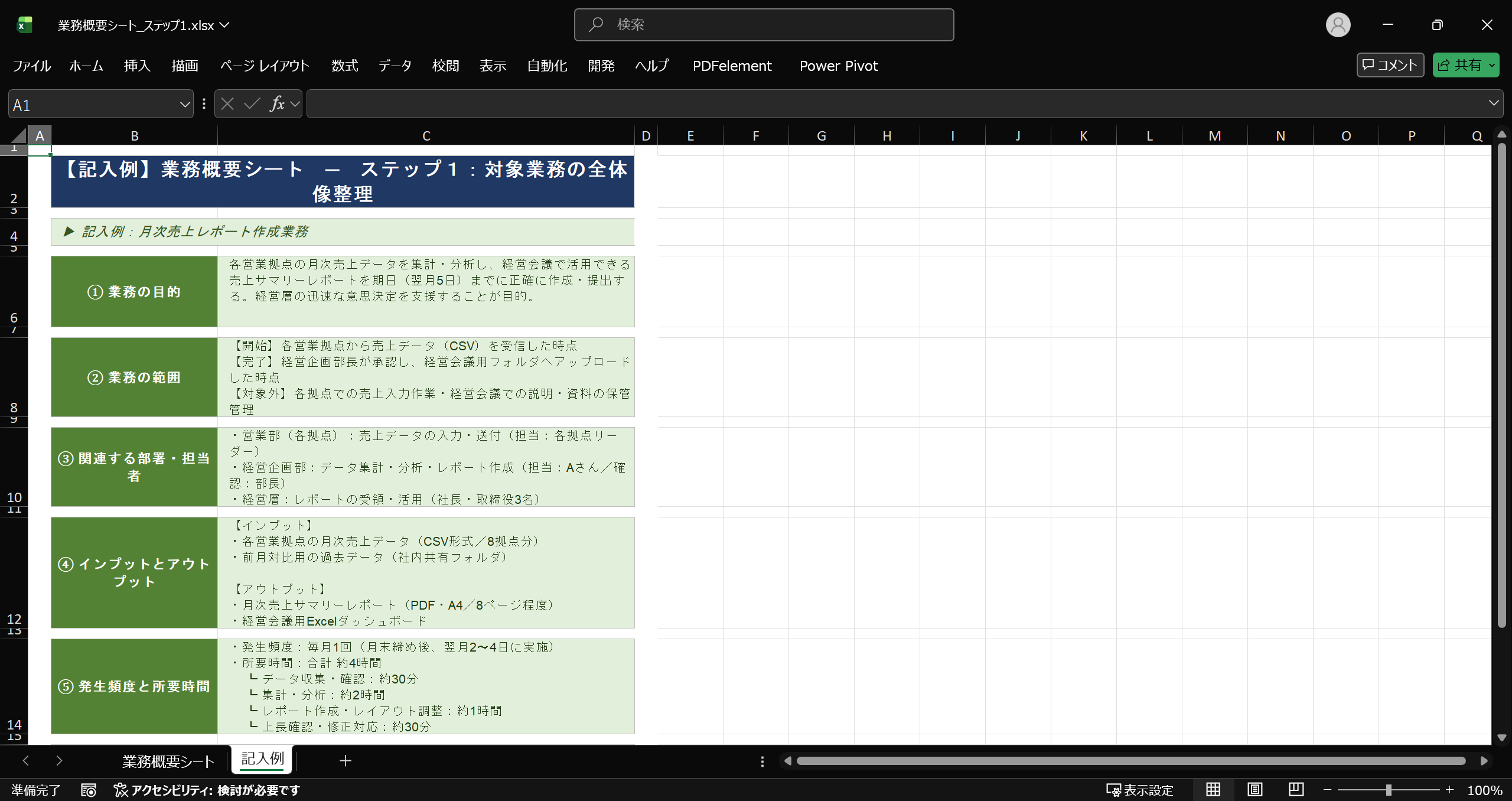Click the macro recording icon in status bar
Screen dimensions: 1512x801
pos(89,790)
